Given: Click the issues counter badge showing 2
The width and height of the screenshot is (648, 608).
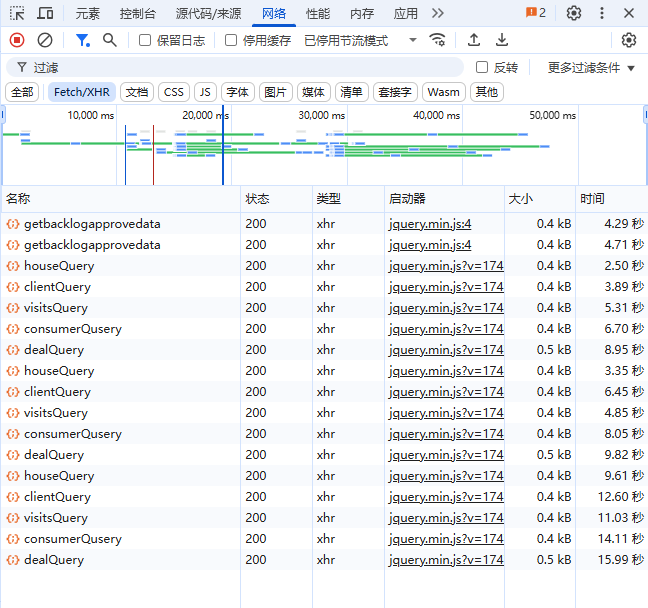Looking at the screenshot, I should pyautogui.click(x=536, y=13).
